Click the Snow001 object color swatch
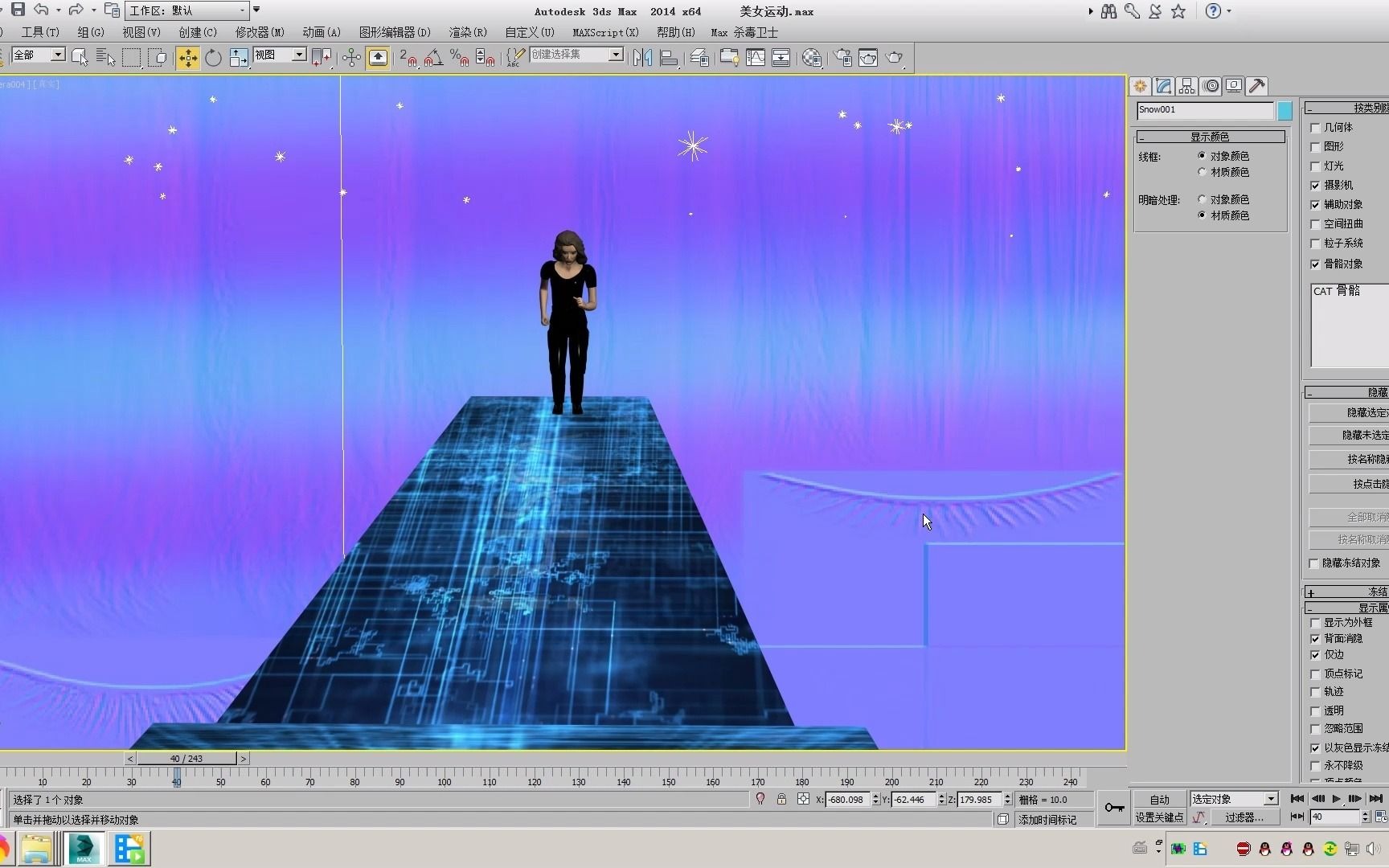 click(1284, 111)
